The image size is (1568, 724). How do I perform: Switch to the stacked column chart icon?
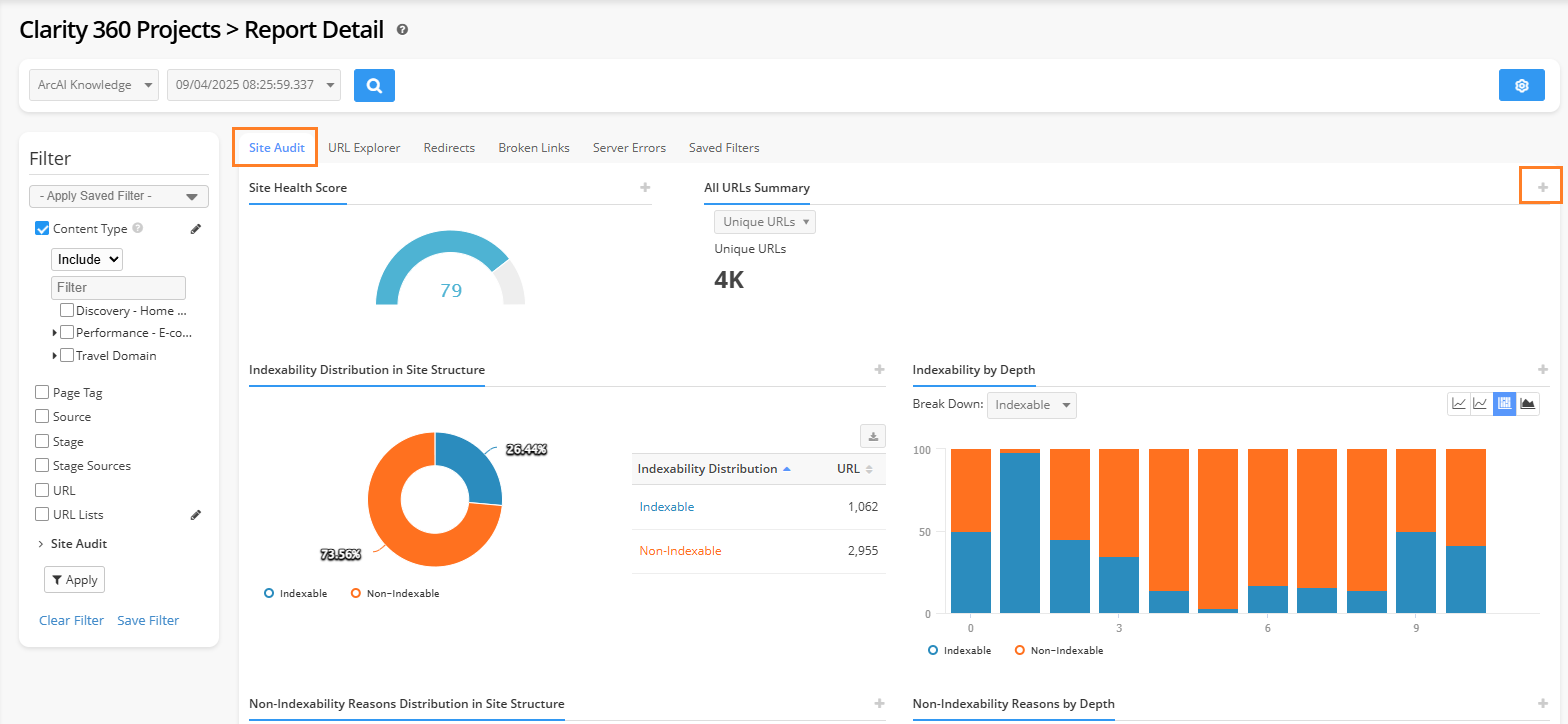1504,404
